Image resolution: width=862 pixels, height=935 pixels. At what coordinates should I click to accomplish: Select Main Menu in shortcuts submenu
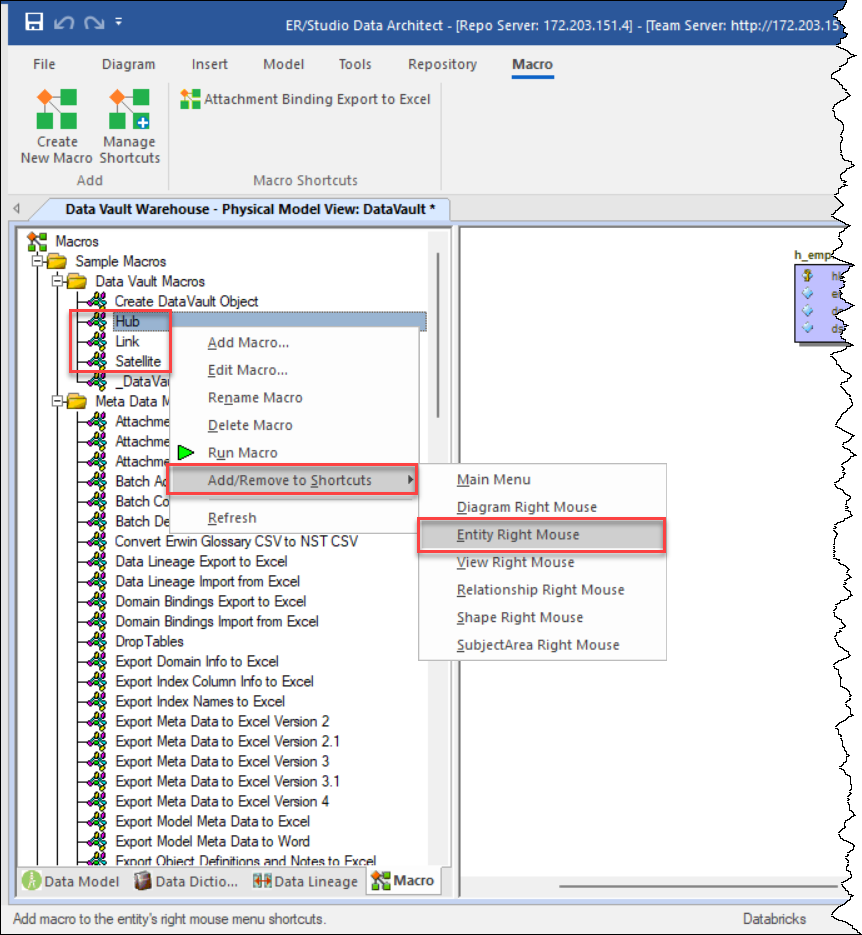tap(494, 479)
